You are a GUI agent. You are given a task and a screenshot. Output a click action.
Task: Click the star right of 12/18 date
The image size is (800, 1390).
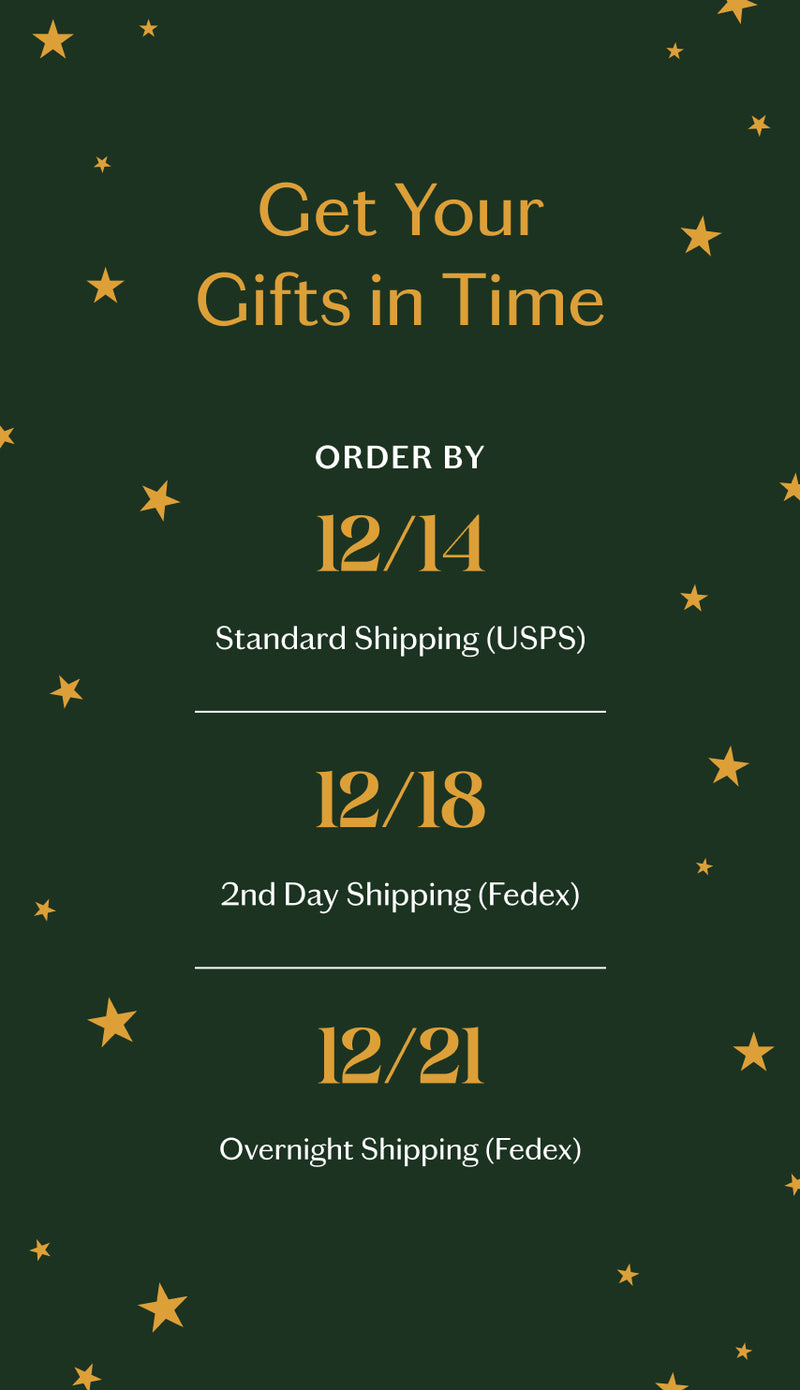tap(728, 767)
